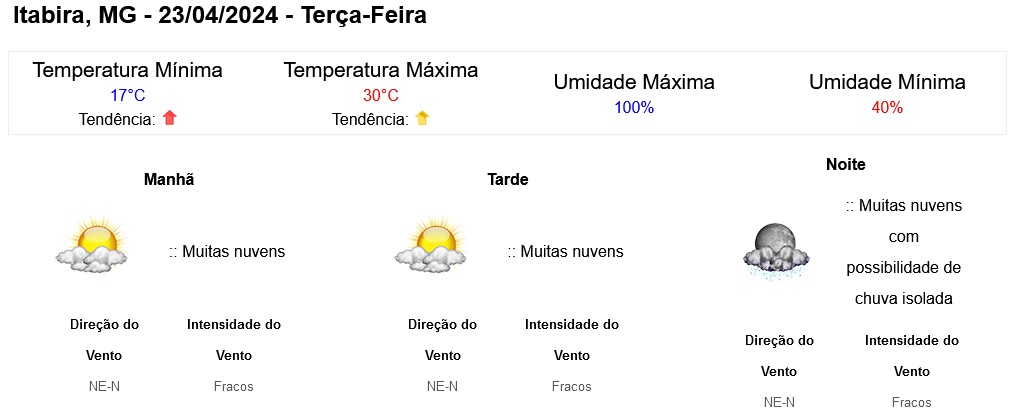Click the Tarde Fracos wind intensity value
Viewport: 1016px width, 416px height.
pos(572,387)
